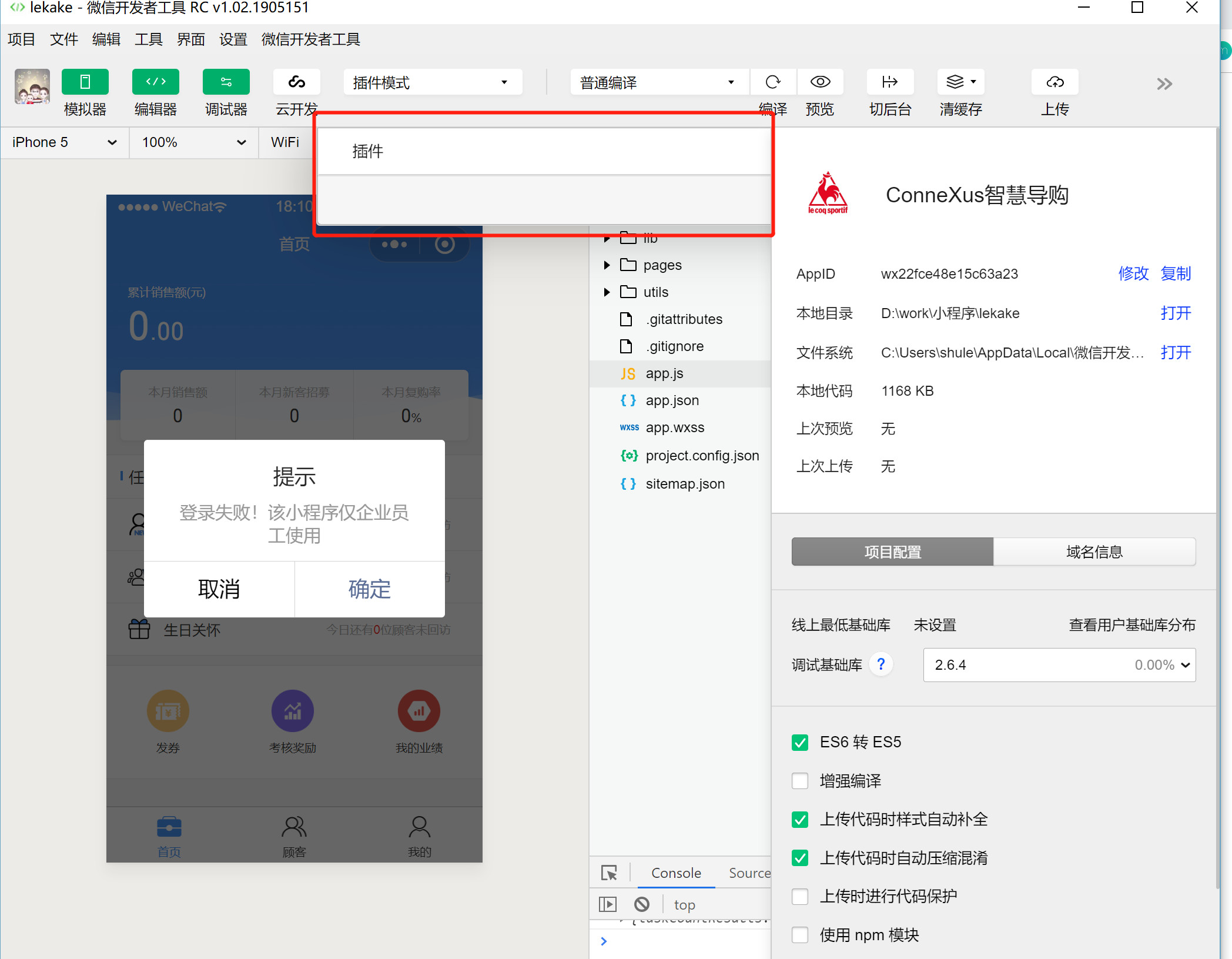Open the iPhone 5 device dropdown
Screen dimensions: 1232x959
[x=64, y=142]
